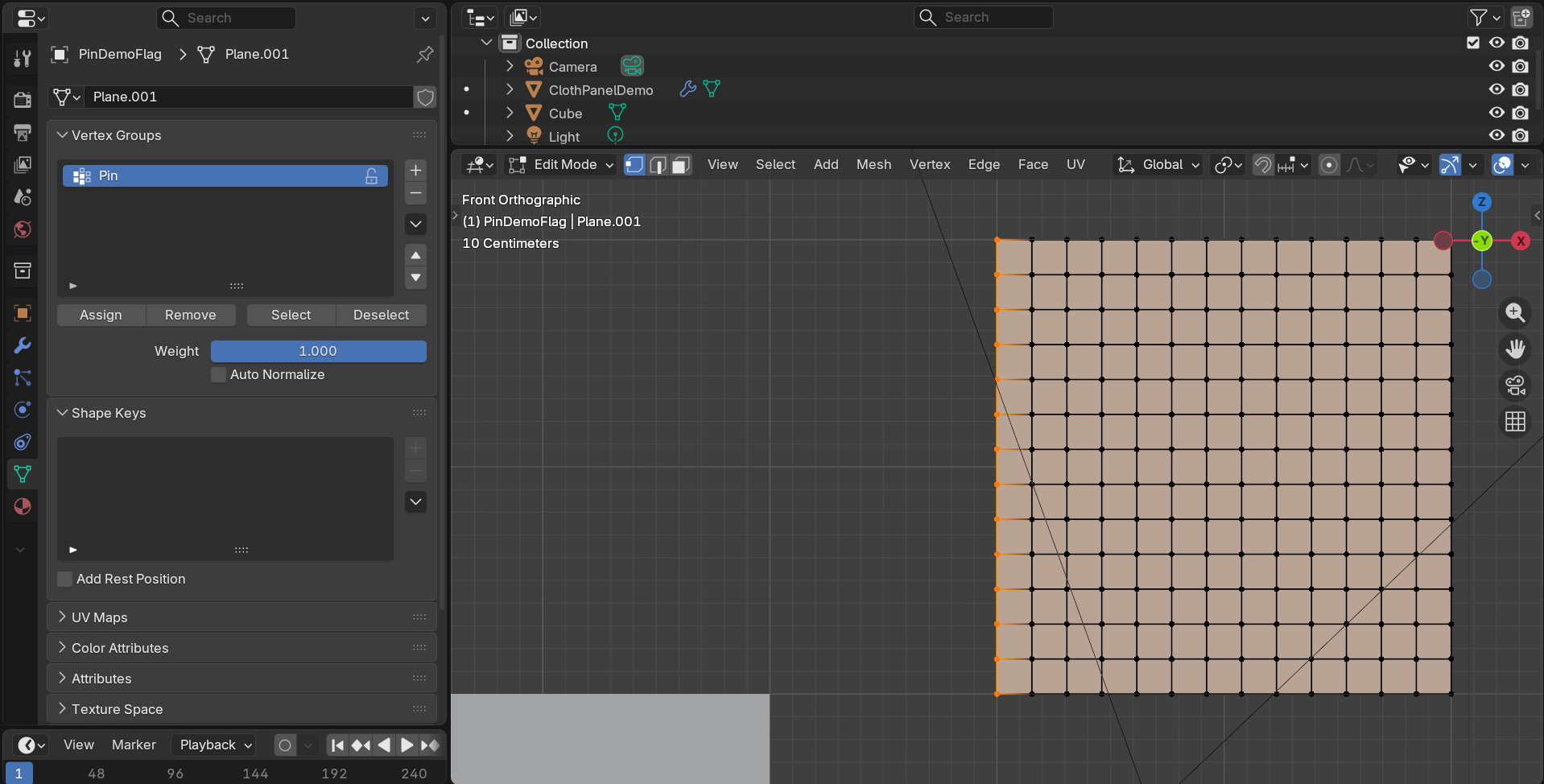This screenshot has width=1544, height=784.
Task: Open shape key specials dropdown
Action: [415, 501]
